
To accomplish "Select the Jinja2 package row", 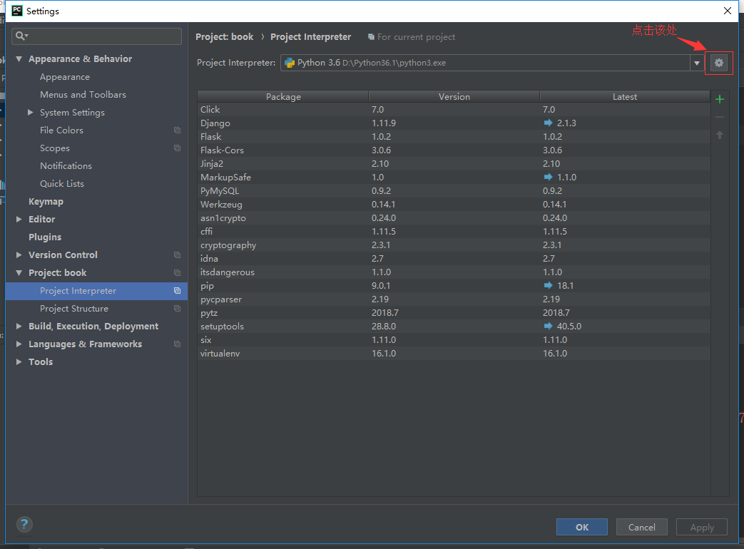I will (x=454, y=164).
